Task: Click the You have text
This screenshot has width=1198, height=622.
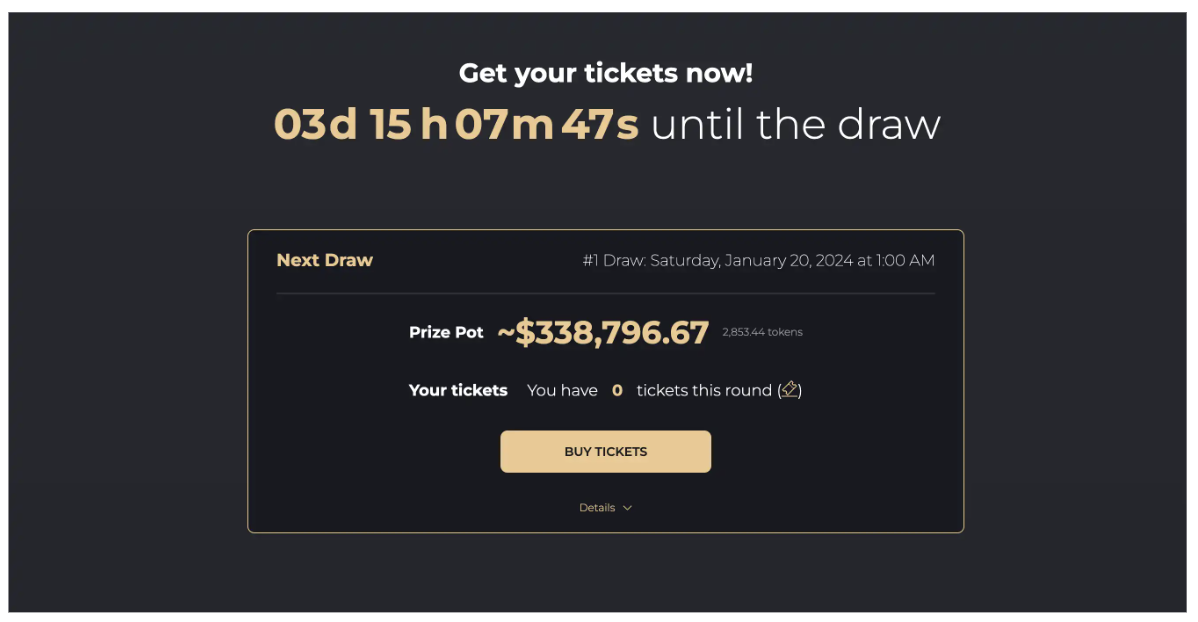Action: click(x=562, y=390)
